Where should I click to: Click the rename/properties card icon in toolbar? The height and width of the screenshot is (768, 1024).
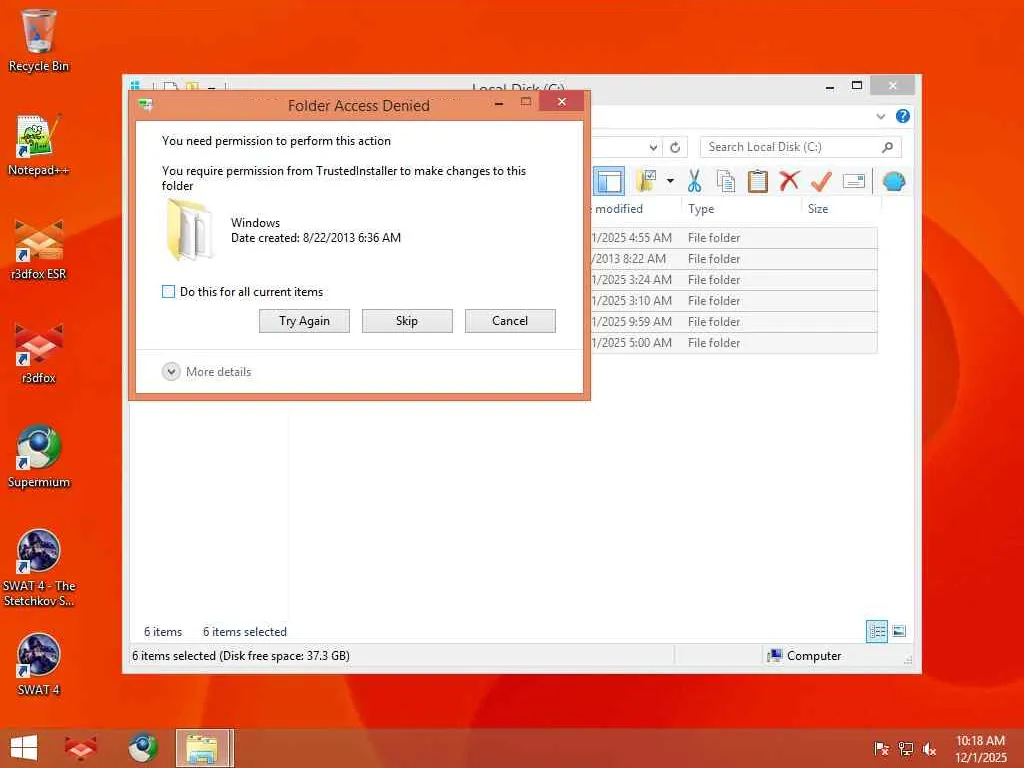pyautogui.click(x=854, y=181)
